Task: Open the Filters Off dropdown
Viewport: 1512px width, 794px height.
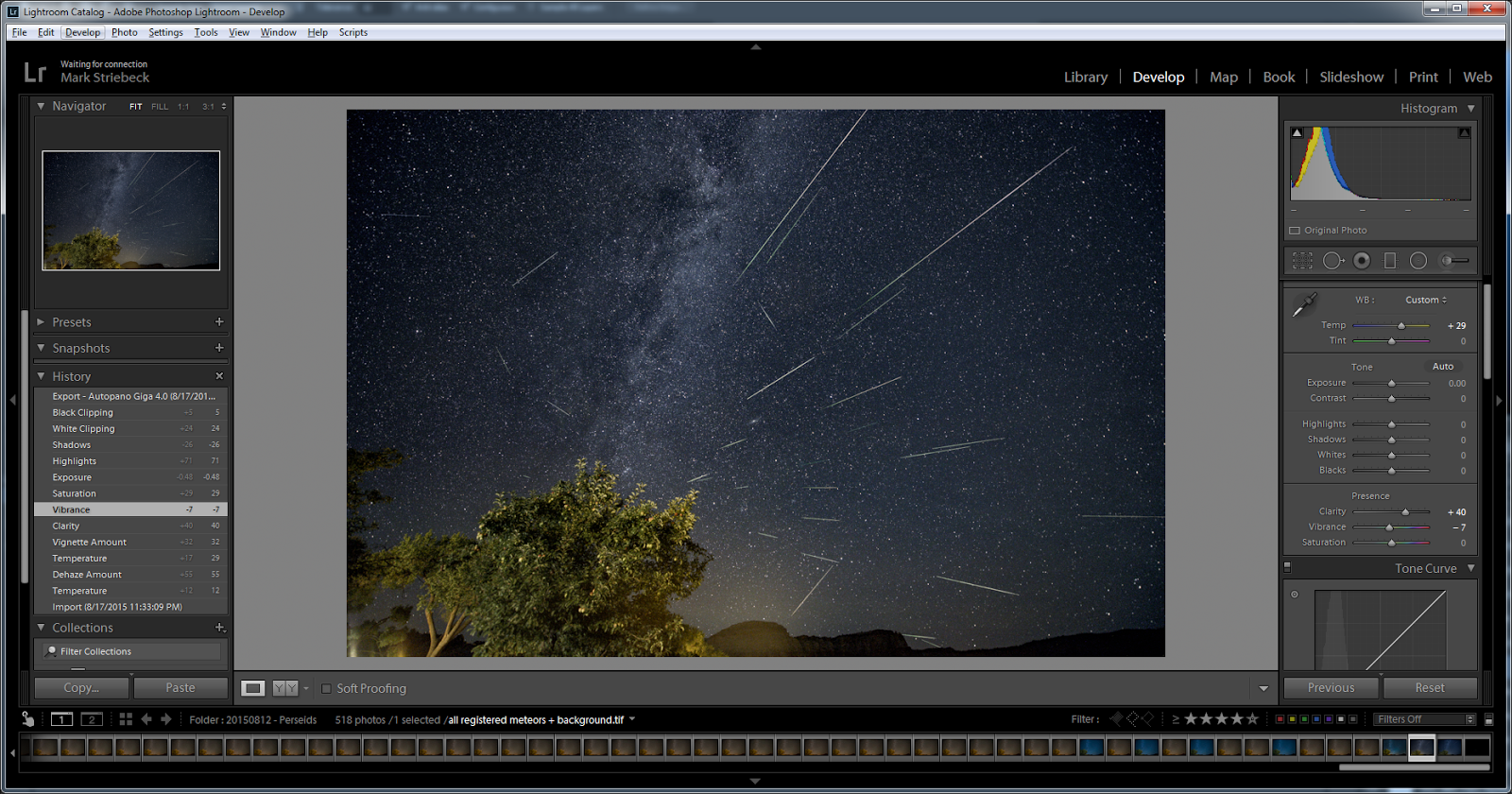Action: click(1424, 719)
